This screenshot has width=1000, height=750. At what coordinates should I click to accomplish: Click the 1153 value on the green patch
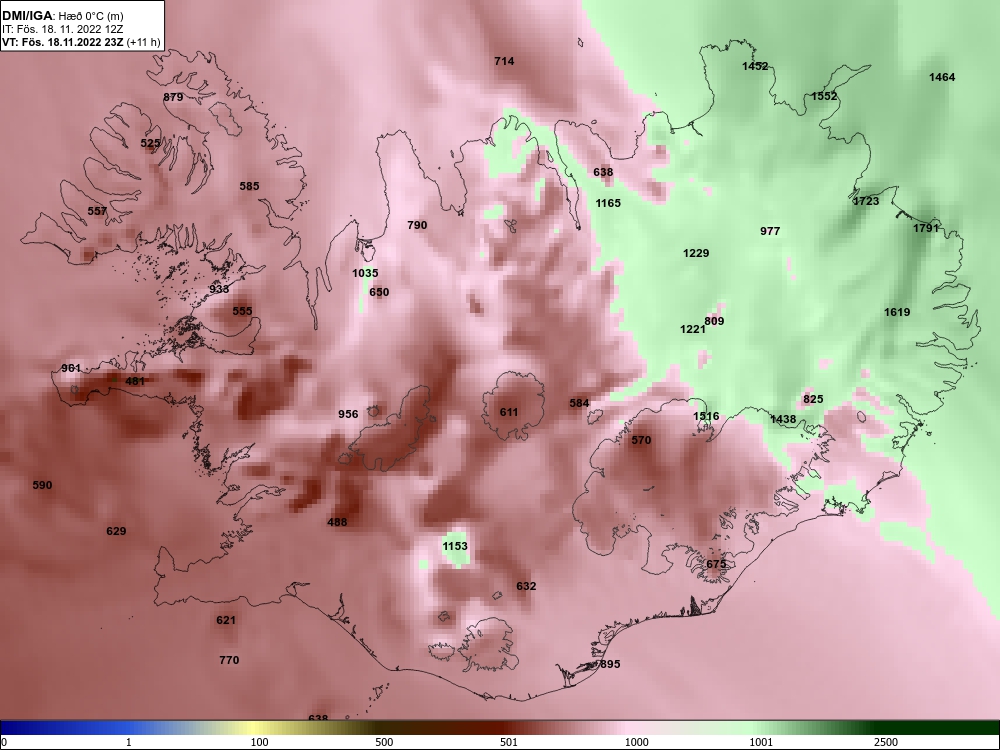(x=455, y=546)
